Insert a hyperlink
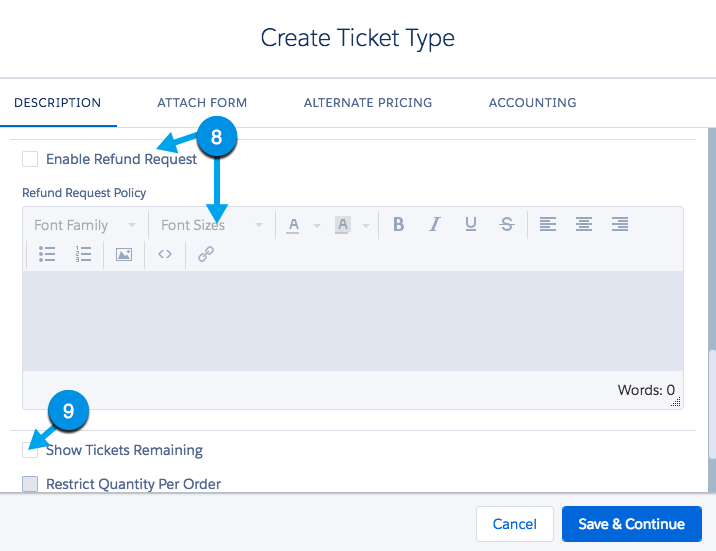Image resolution: width=716 pixels, height=551 pixels. 206,254
